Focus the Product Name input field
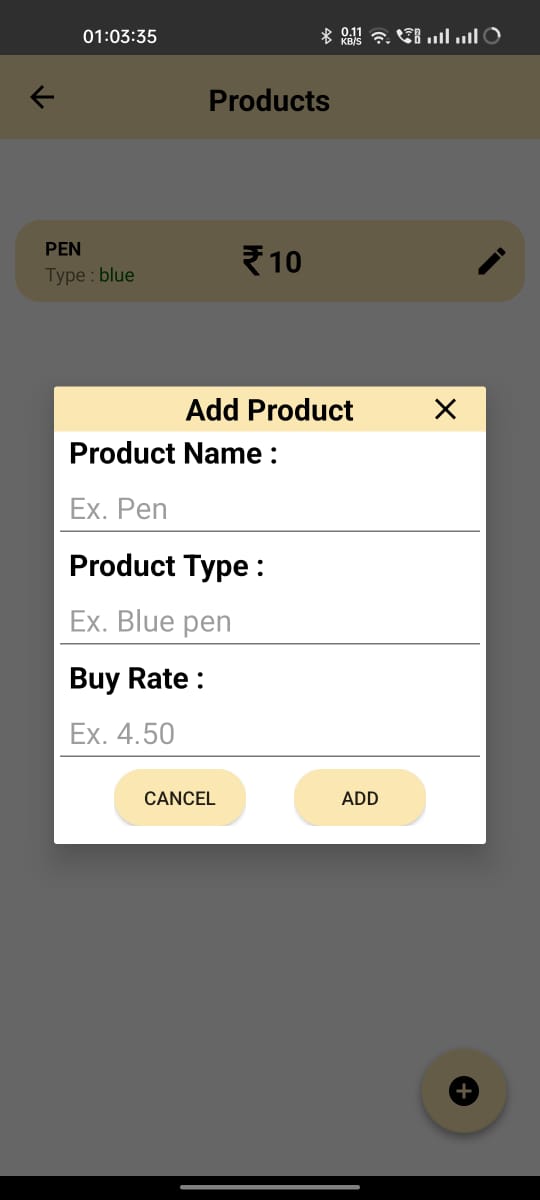540x1200 pixels. tap(270, 509)
